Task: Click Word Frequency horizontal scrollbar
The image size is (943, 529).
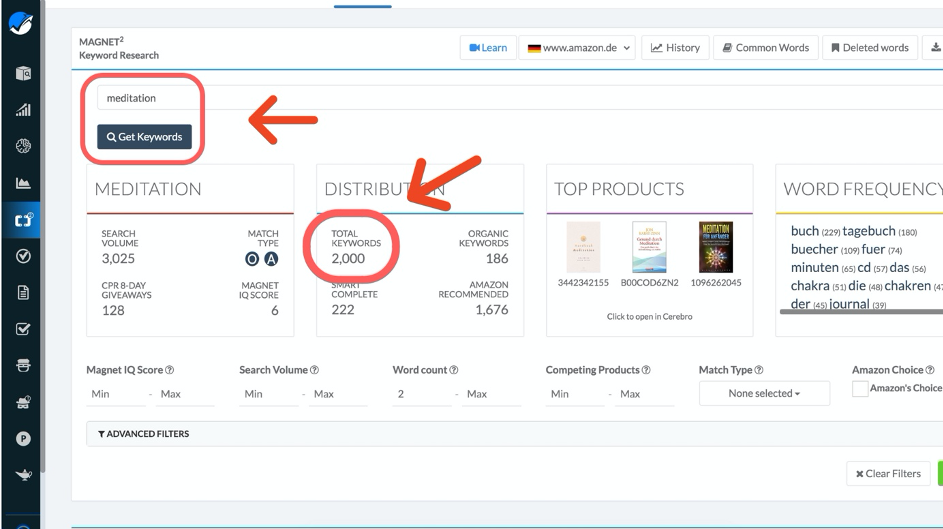Action: click(861, 311)
